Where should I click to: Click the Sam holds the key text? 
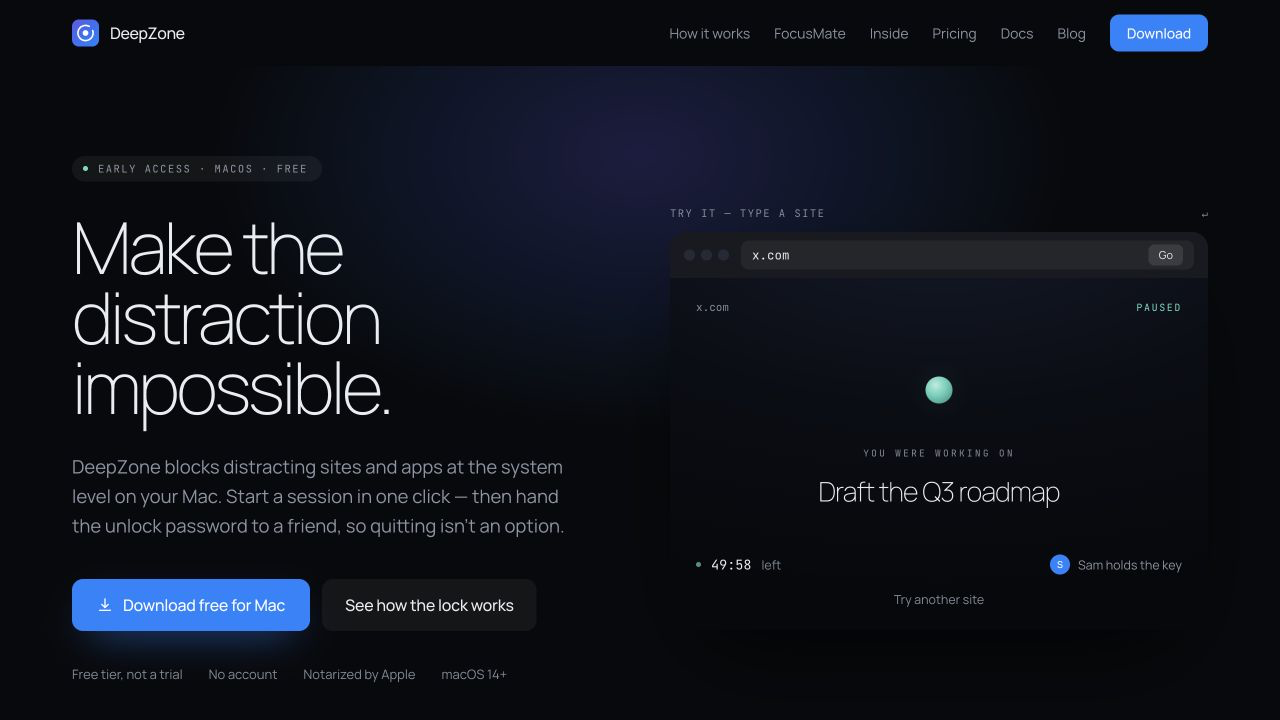(x=1130, y=565)
